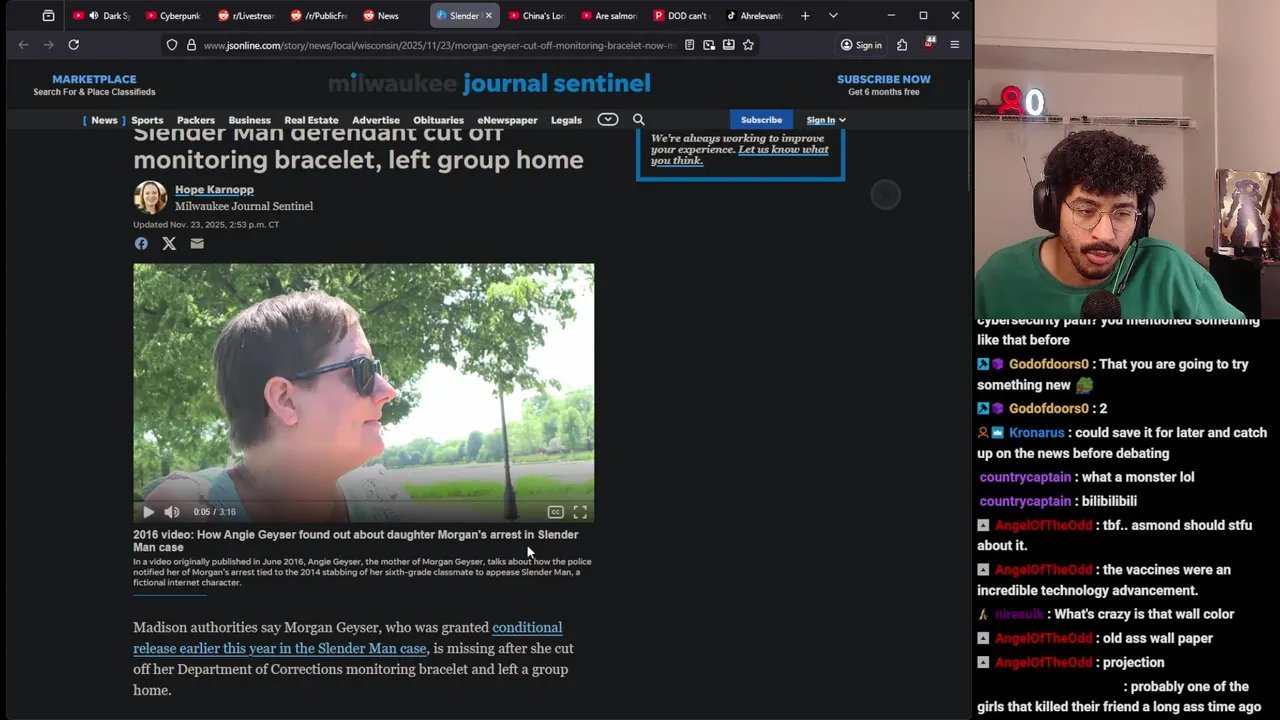This screenshot has width=1280, height=720.
Task: Select the Legals nav item
Action: 566,120
